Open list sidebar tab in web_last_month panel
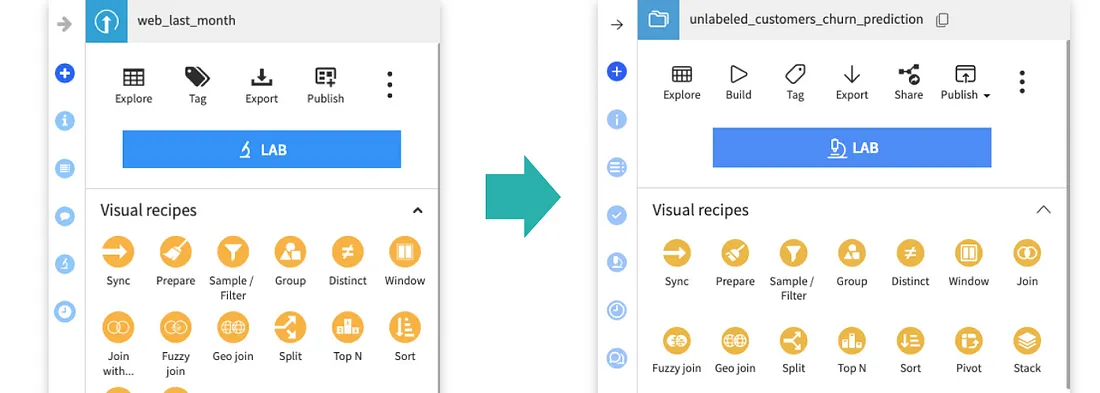Viewport: 1100px width, 393px height. (x=65, y=168)
